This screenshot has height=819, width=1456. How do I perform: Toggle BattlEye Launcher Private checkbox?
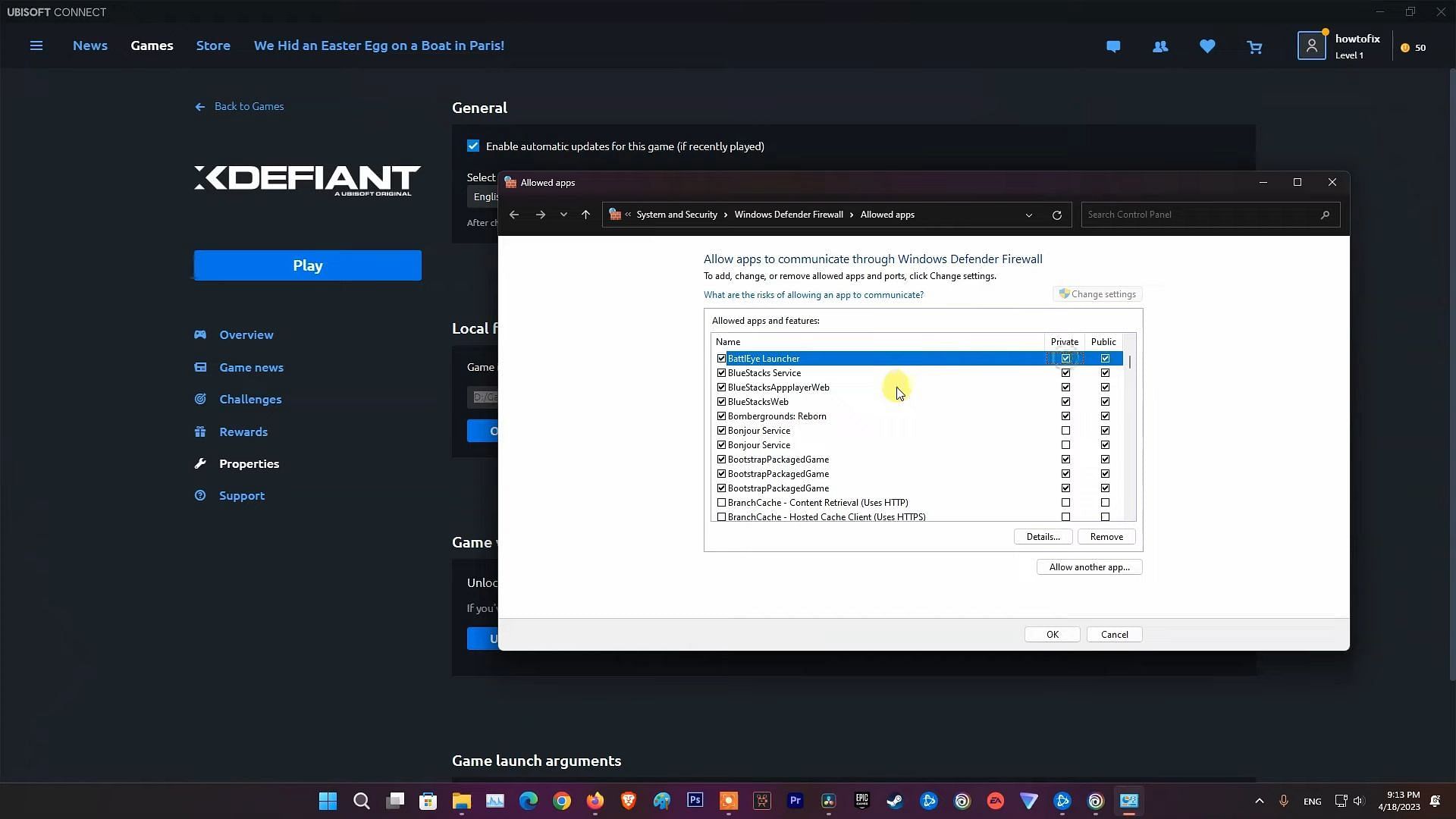point(1065,359)
